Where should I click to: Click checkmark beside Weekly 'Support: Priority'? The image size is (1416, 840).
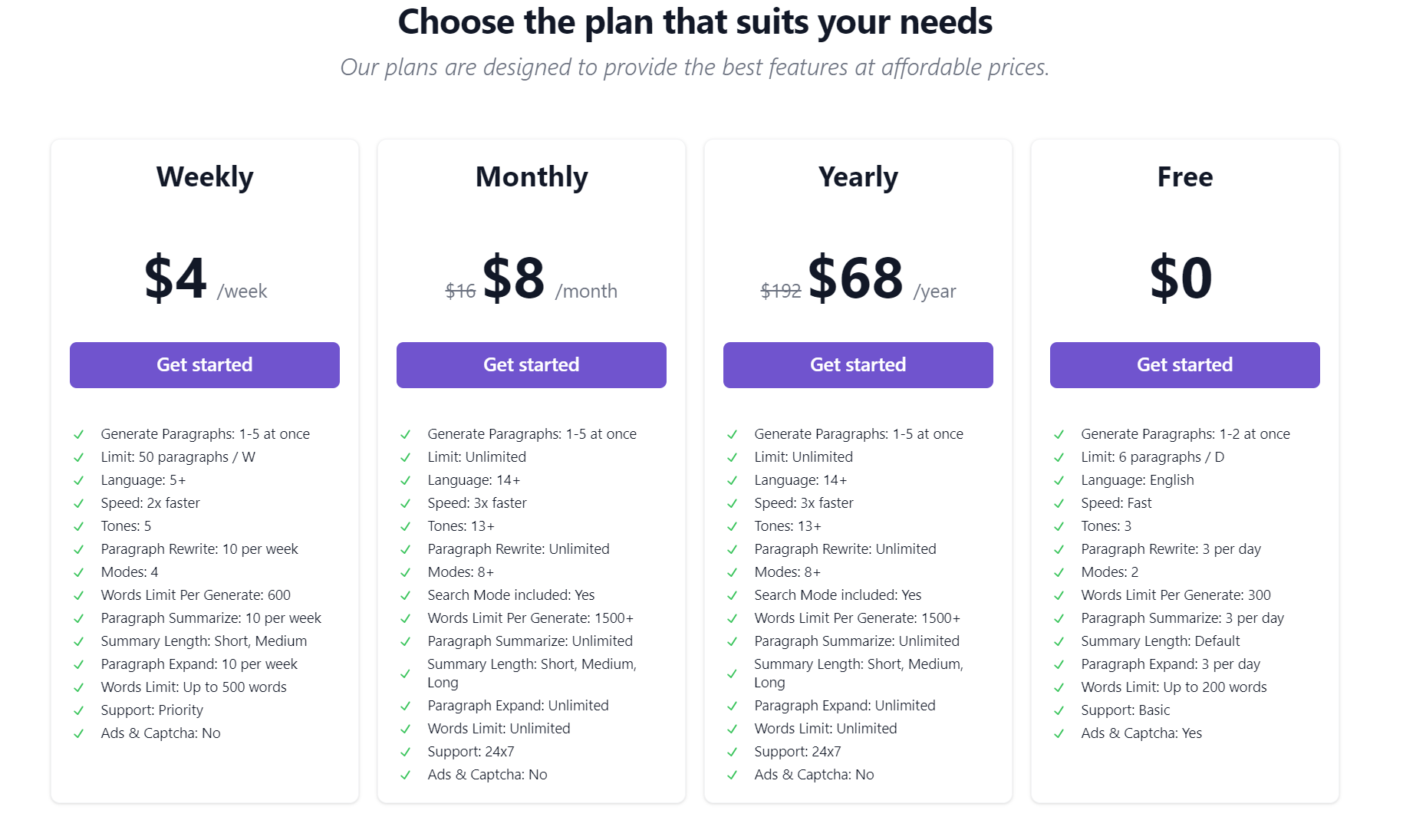pyautogui.click(x=79, y=711)
